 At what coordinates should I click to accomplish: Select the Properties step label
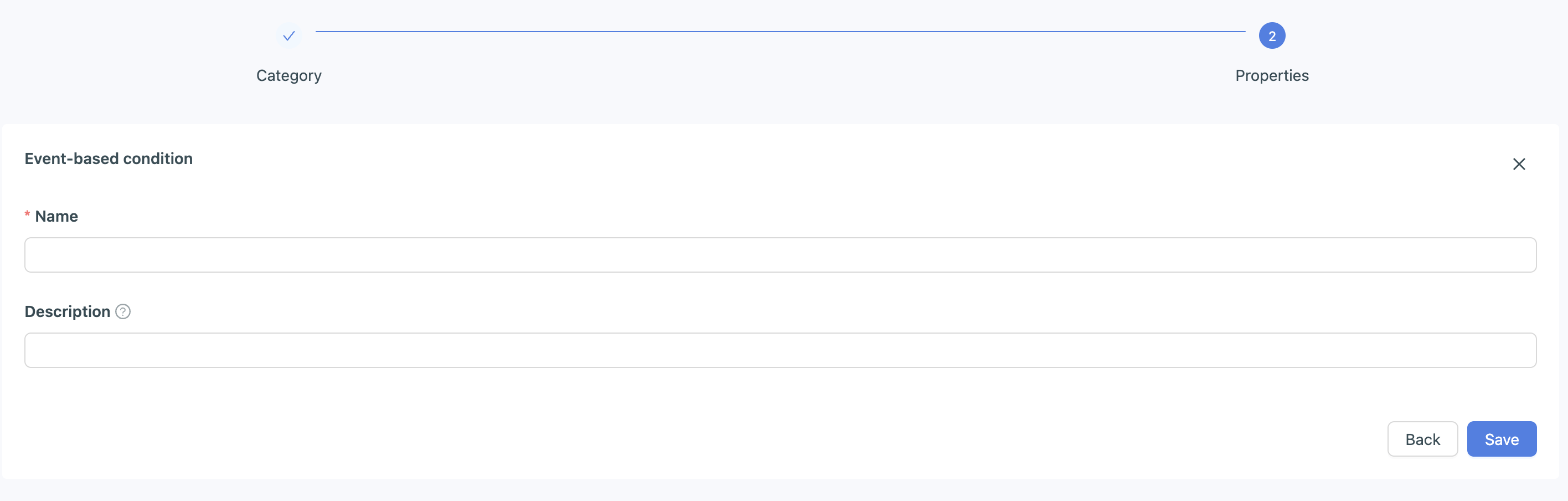[x=1272, y=75]
